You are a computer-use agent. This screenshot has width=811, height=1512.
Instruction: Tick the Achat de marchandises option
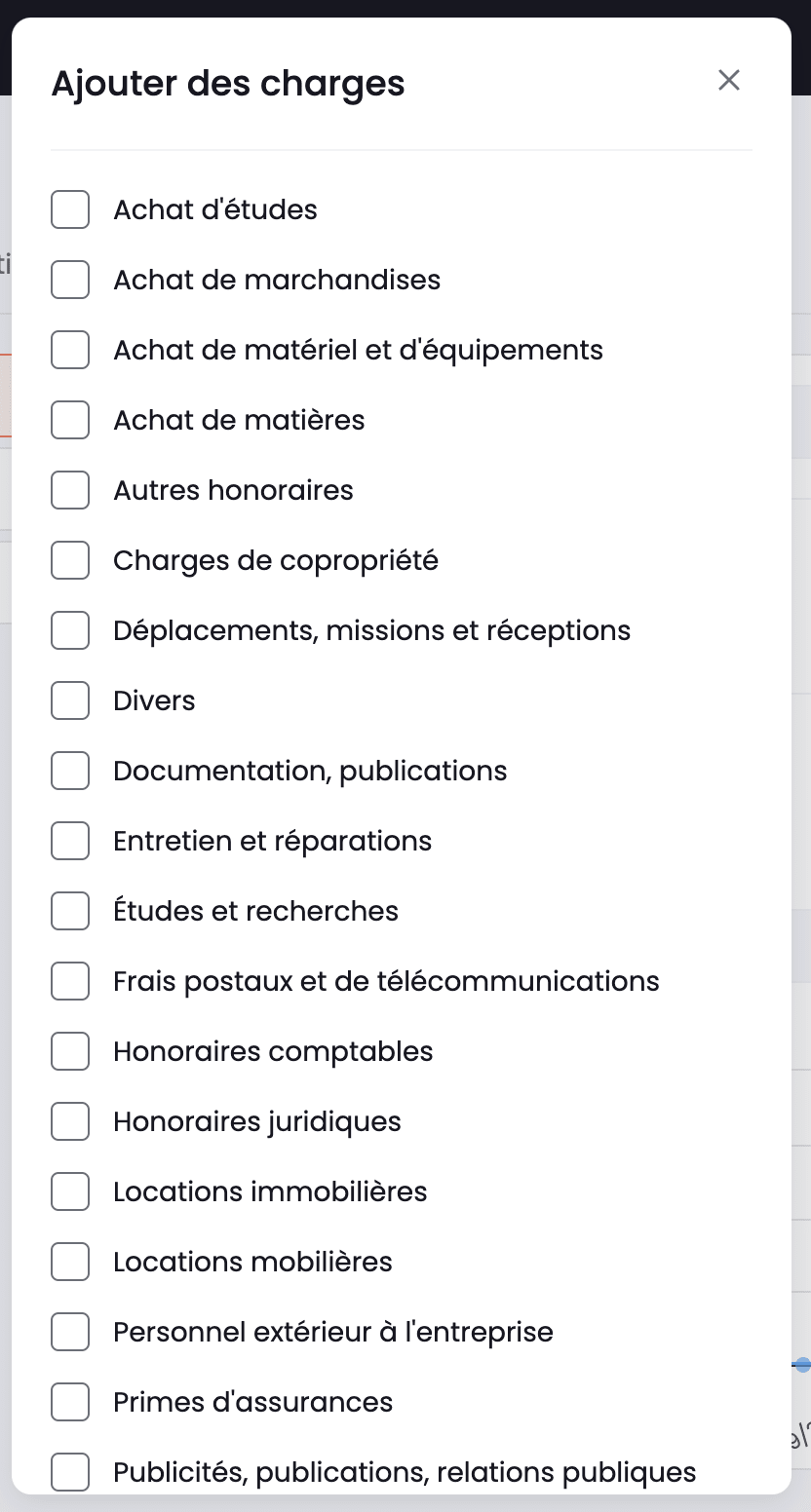click(70, 280)
